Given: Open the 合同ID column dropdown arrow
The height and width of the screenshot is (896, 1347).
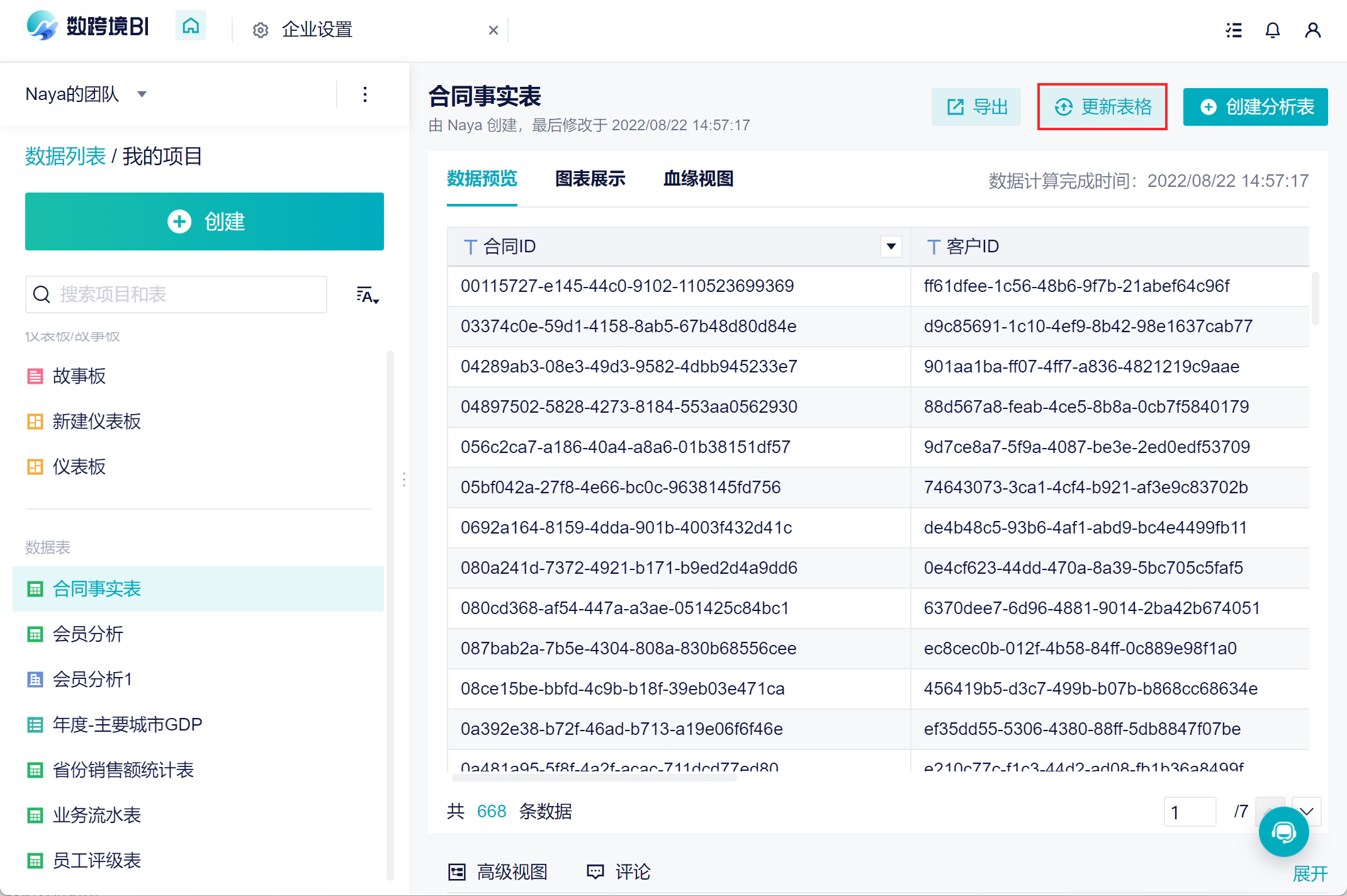Looking at the screenshot, I should point(891,247).
